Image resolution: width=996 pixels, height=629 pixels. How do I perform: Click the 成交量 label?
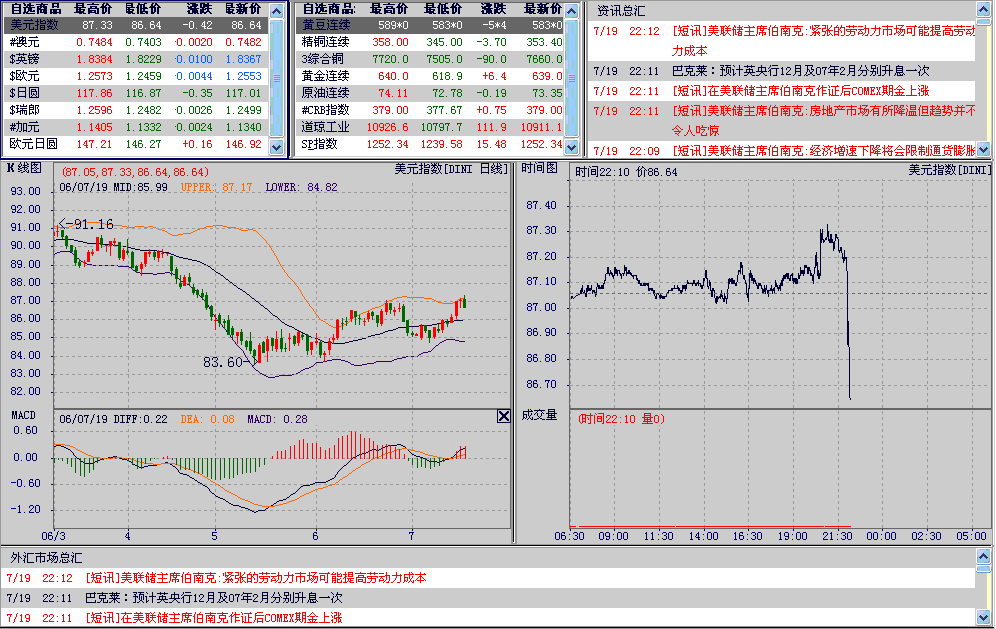(x=539, y=415)
